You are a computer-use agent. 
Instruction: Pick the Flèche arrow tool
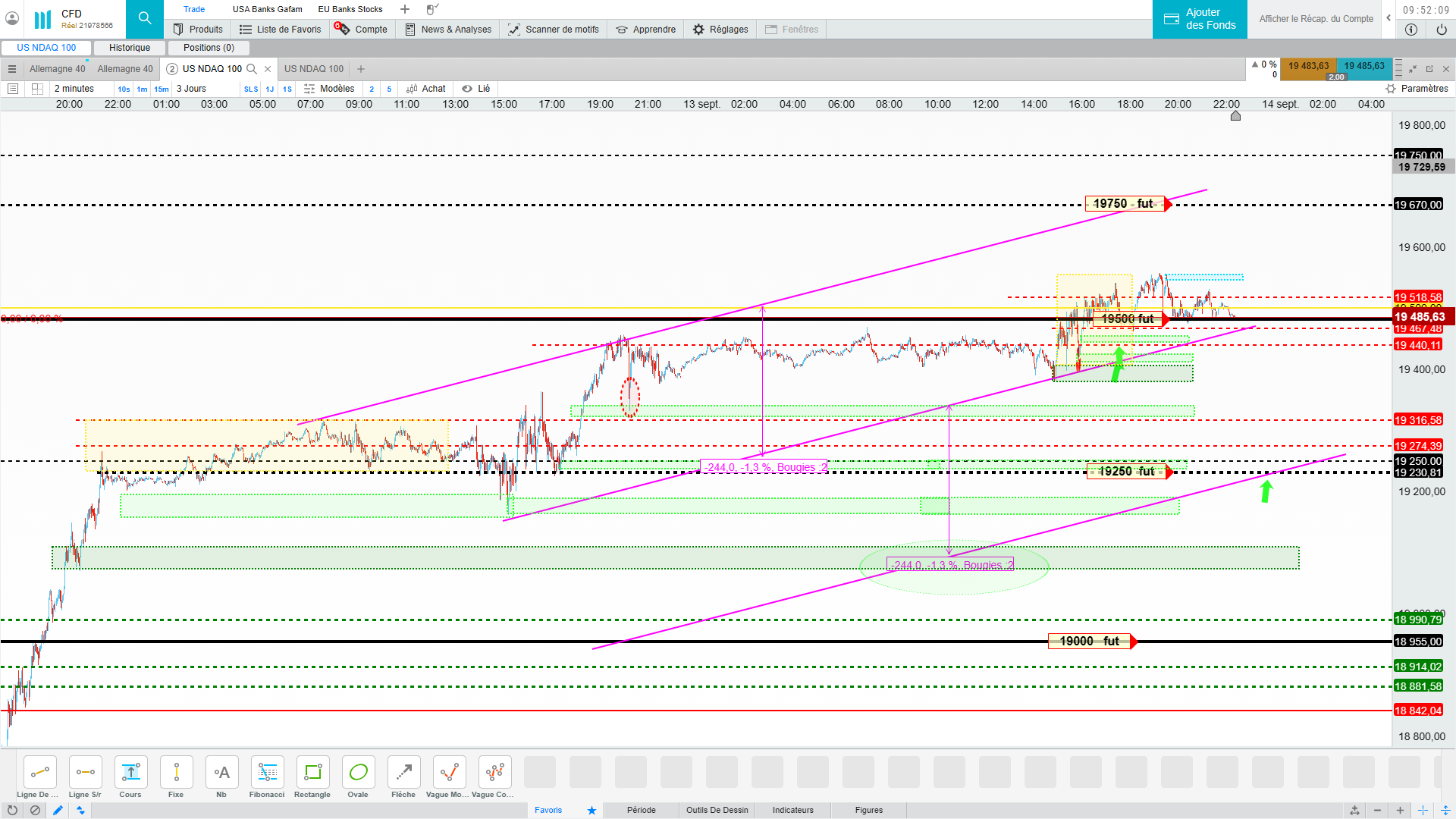pyautogui.click(x=403, y=773)
